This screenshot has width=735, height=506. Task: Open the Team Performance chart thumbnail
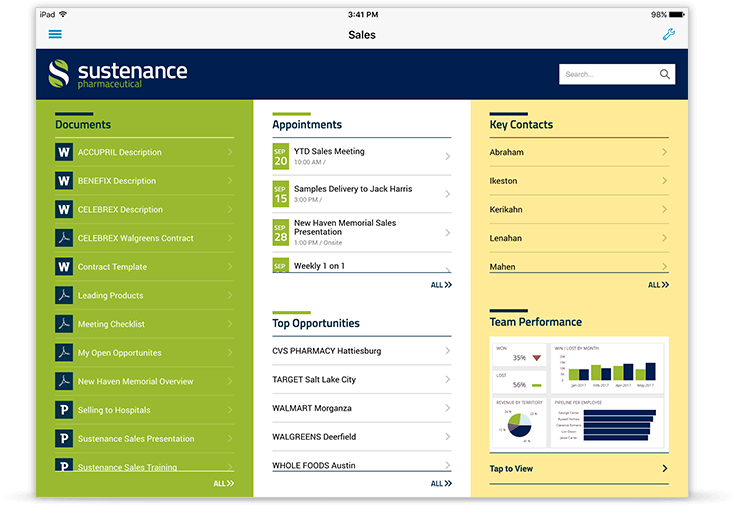coord(578,392)
